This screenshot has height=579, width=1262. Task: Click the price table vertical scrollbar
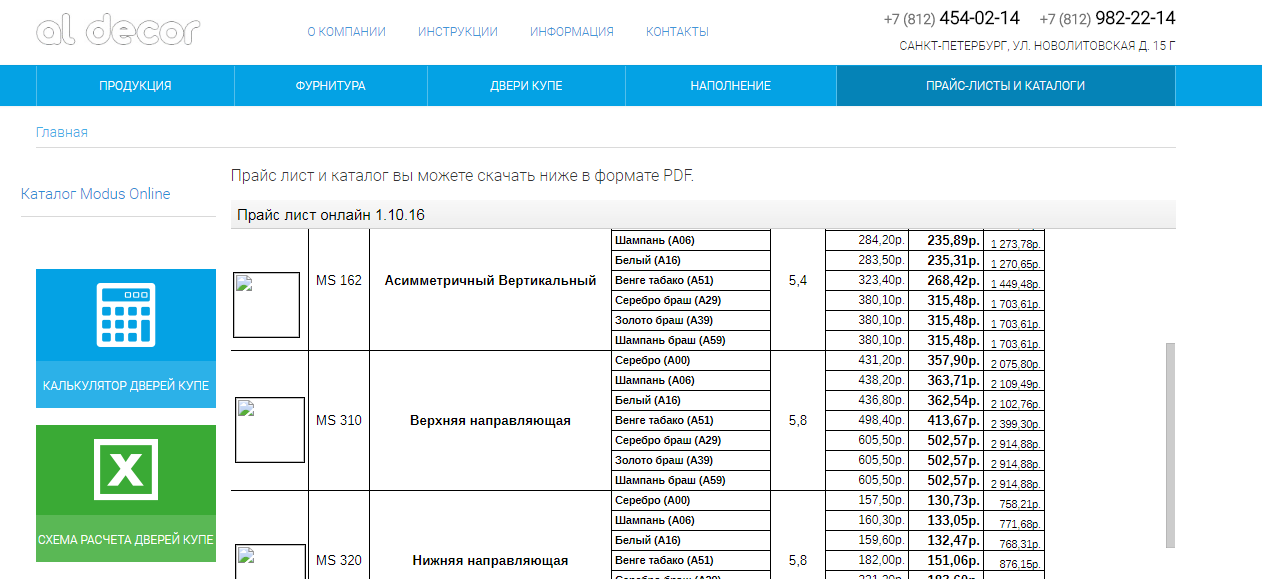coord(1170,445)
